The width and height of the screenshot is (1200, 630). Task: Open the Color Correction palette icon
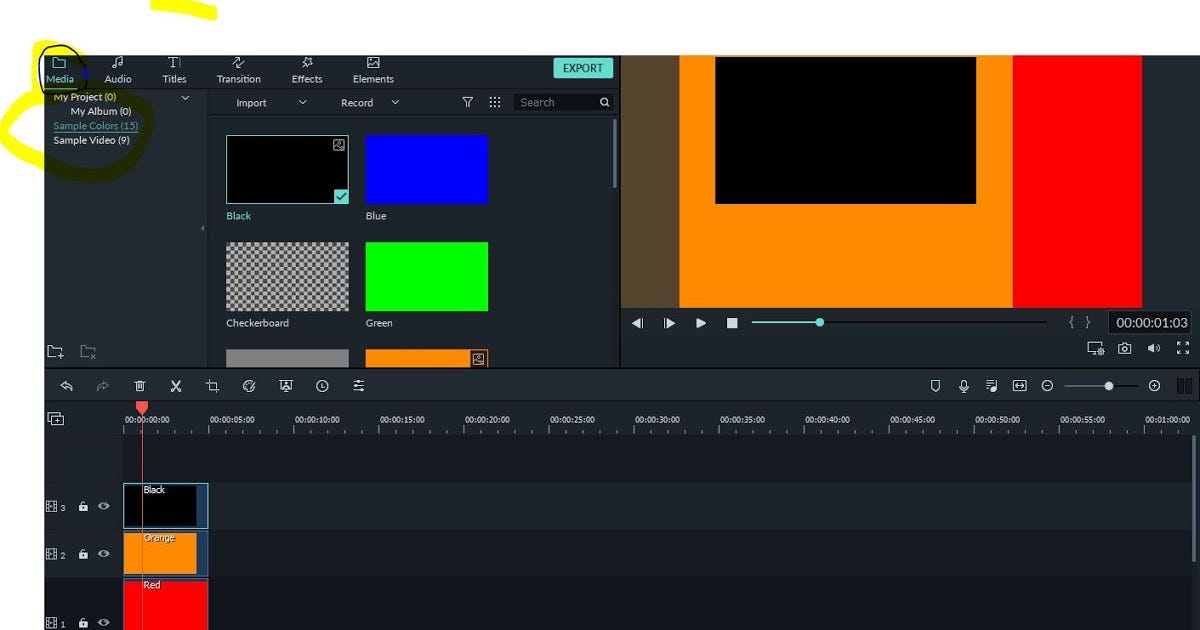[x=249, y=385]
